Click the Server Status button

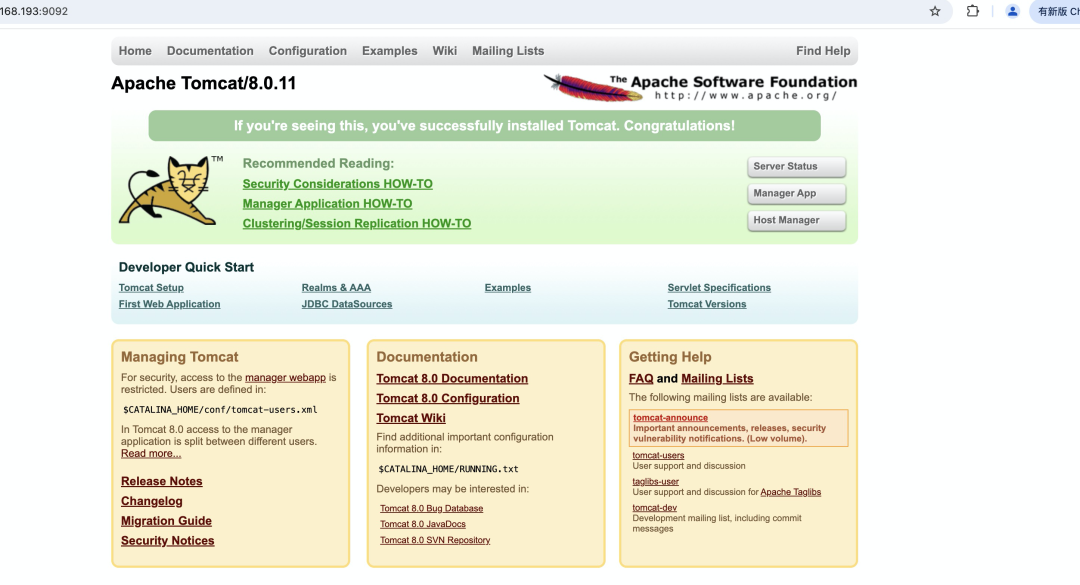click(796, 167)
